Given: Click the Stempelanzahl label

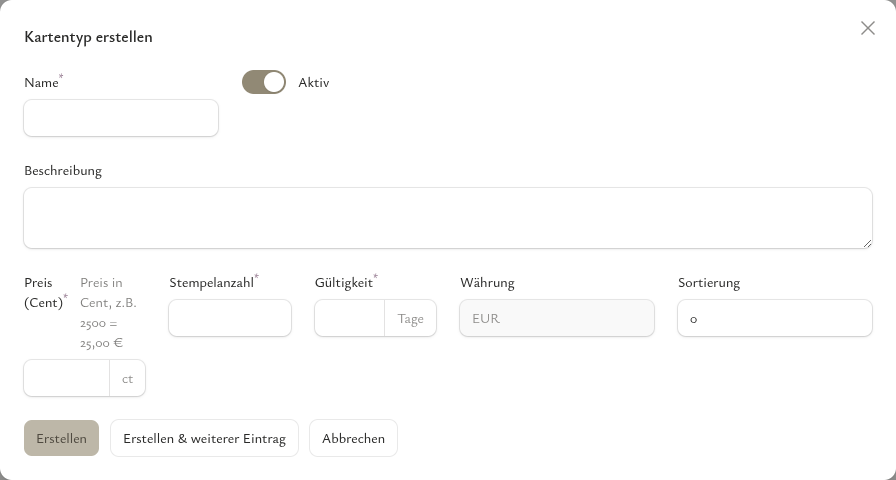Looking at the screenshot, I should (211, 283).
